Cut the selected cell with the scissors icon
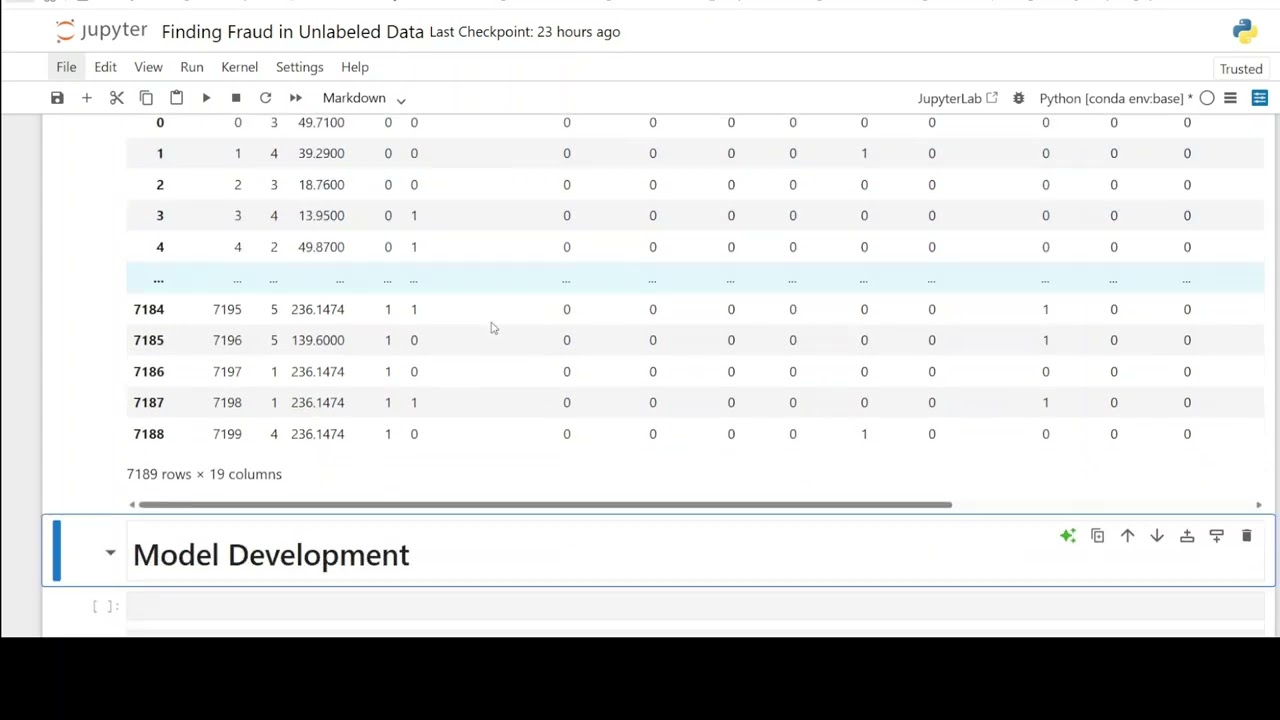The height and width of the screenshot is (720, 1280). click(x=116, y=98)
